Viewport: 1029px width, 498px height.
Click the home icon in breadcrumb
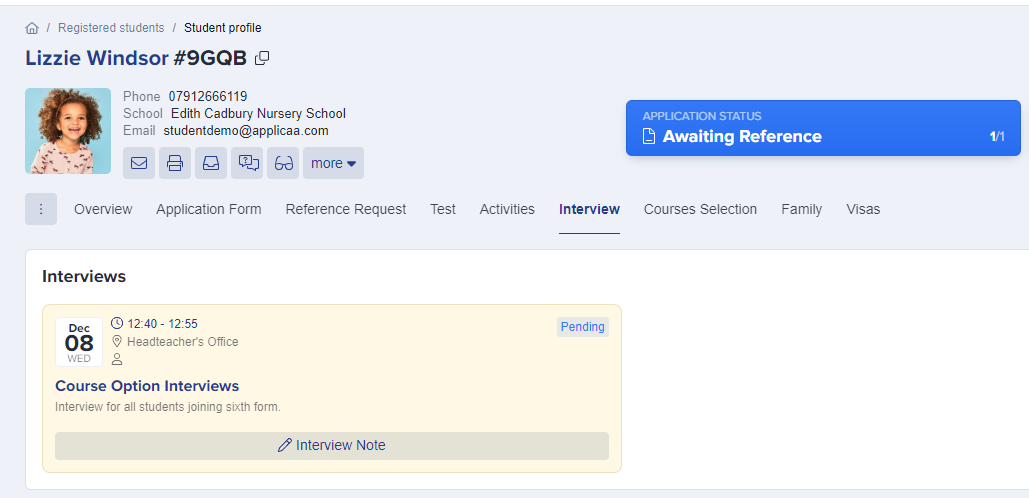(32, 28)
